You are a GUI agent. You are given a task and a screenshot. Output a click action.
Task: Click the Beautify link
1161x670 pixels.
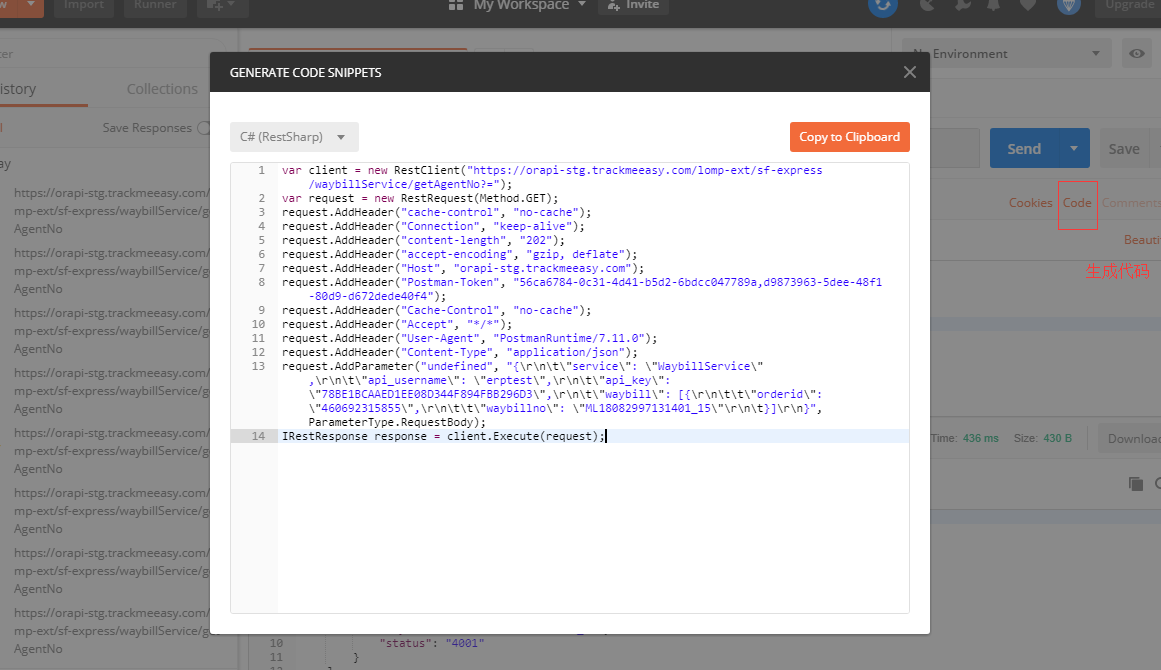click(1142, 240)
